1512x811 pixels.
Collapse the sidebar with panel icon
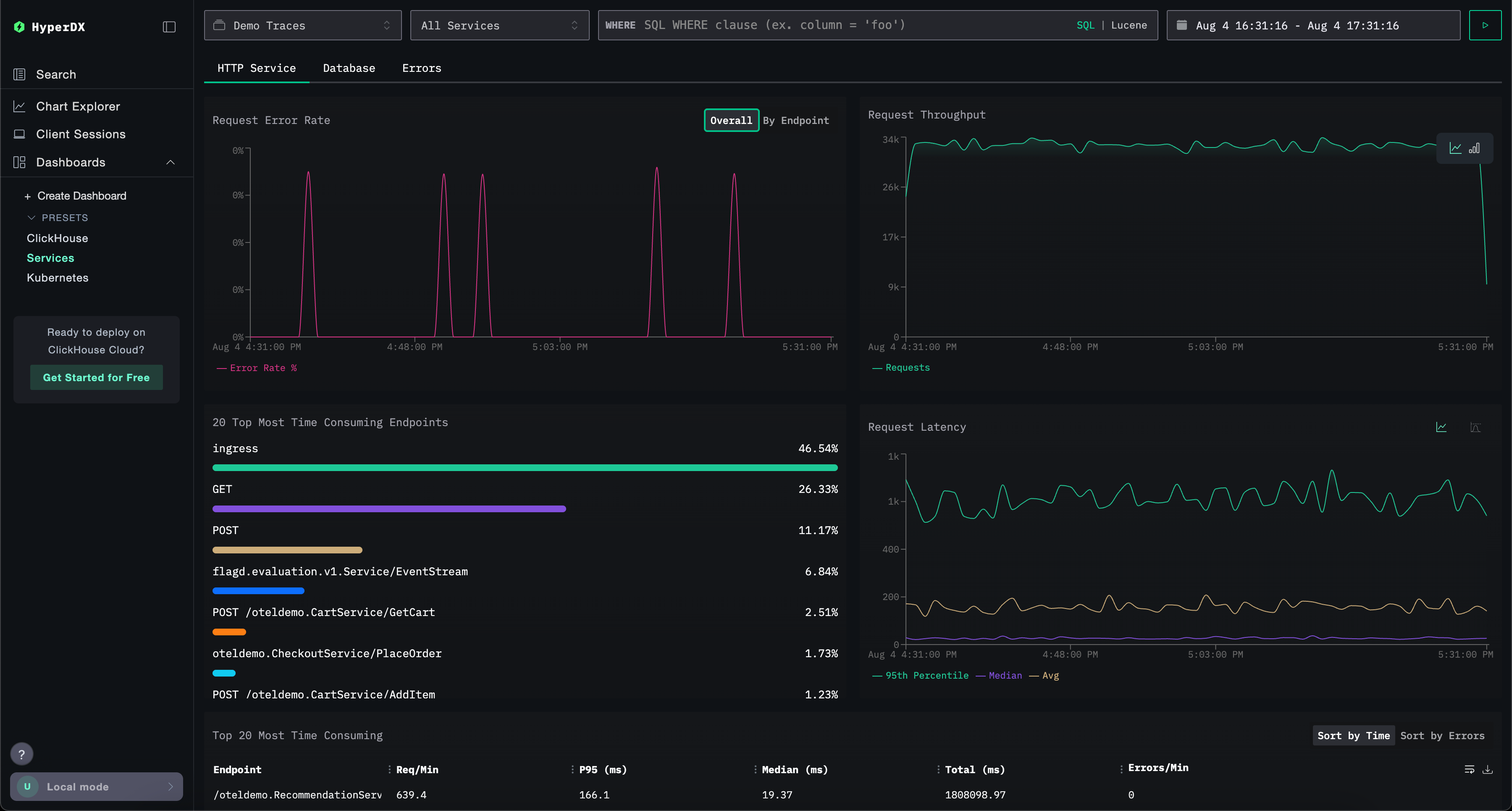click(x=169, y=27)
